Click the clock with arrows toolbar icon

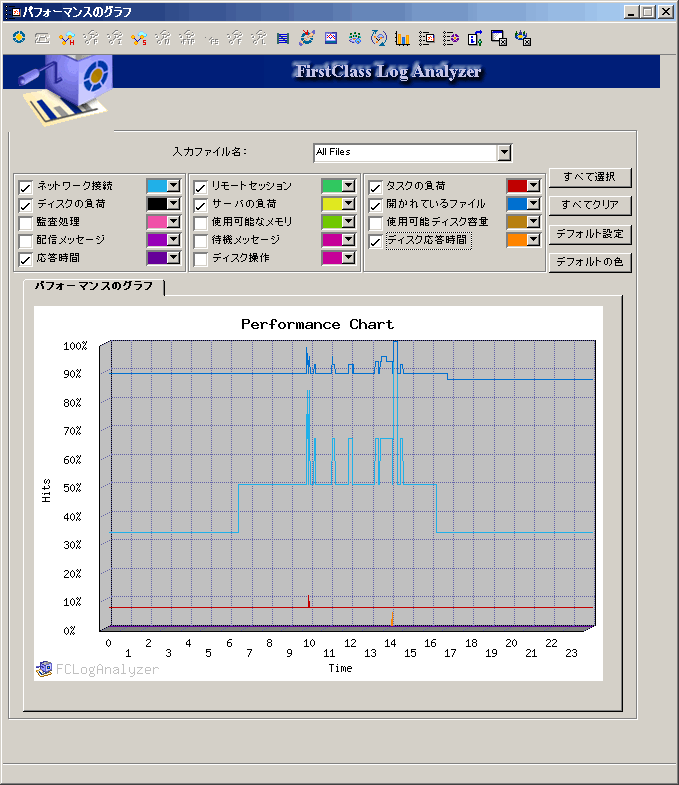tap(379, 39)
